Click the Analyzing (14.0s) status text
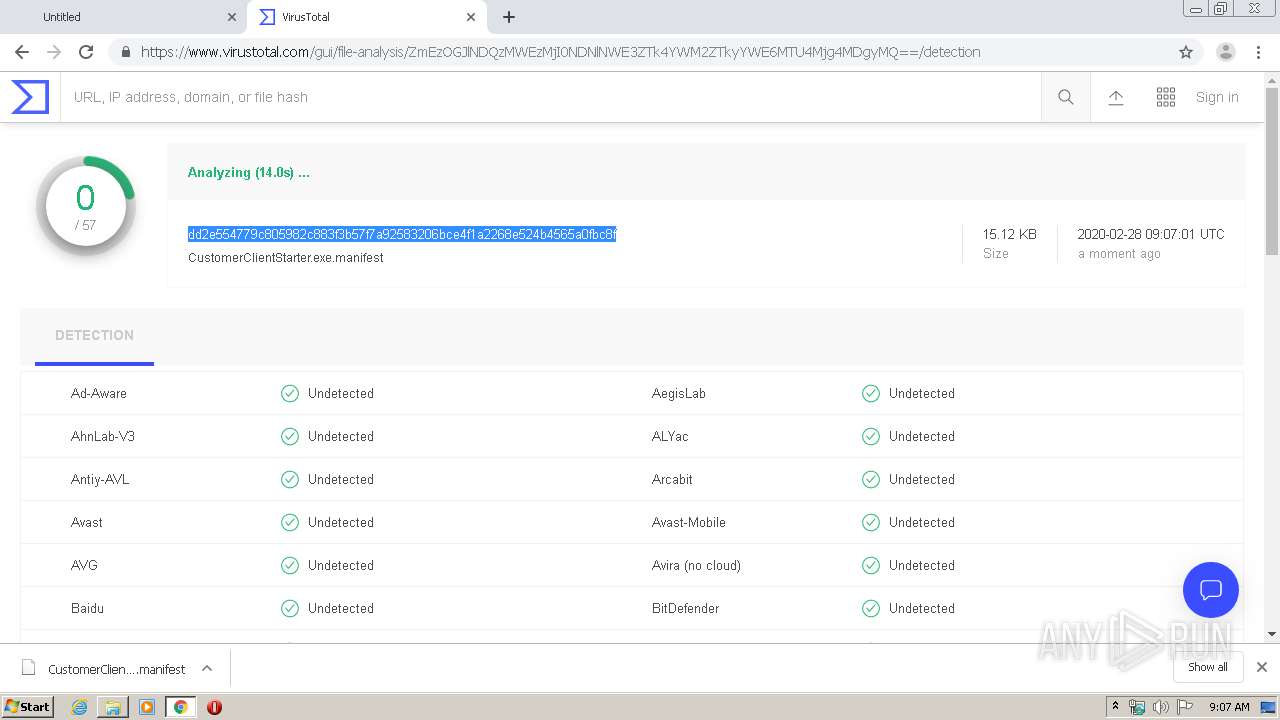The image size is (1280, 720). (x=249, y=172)
